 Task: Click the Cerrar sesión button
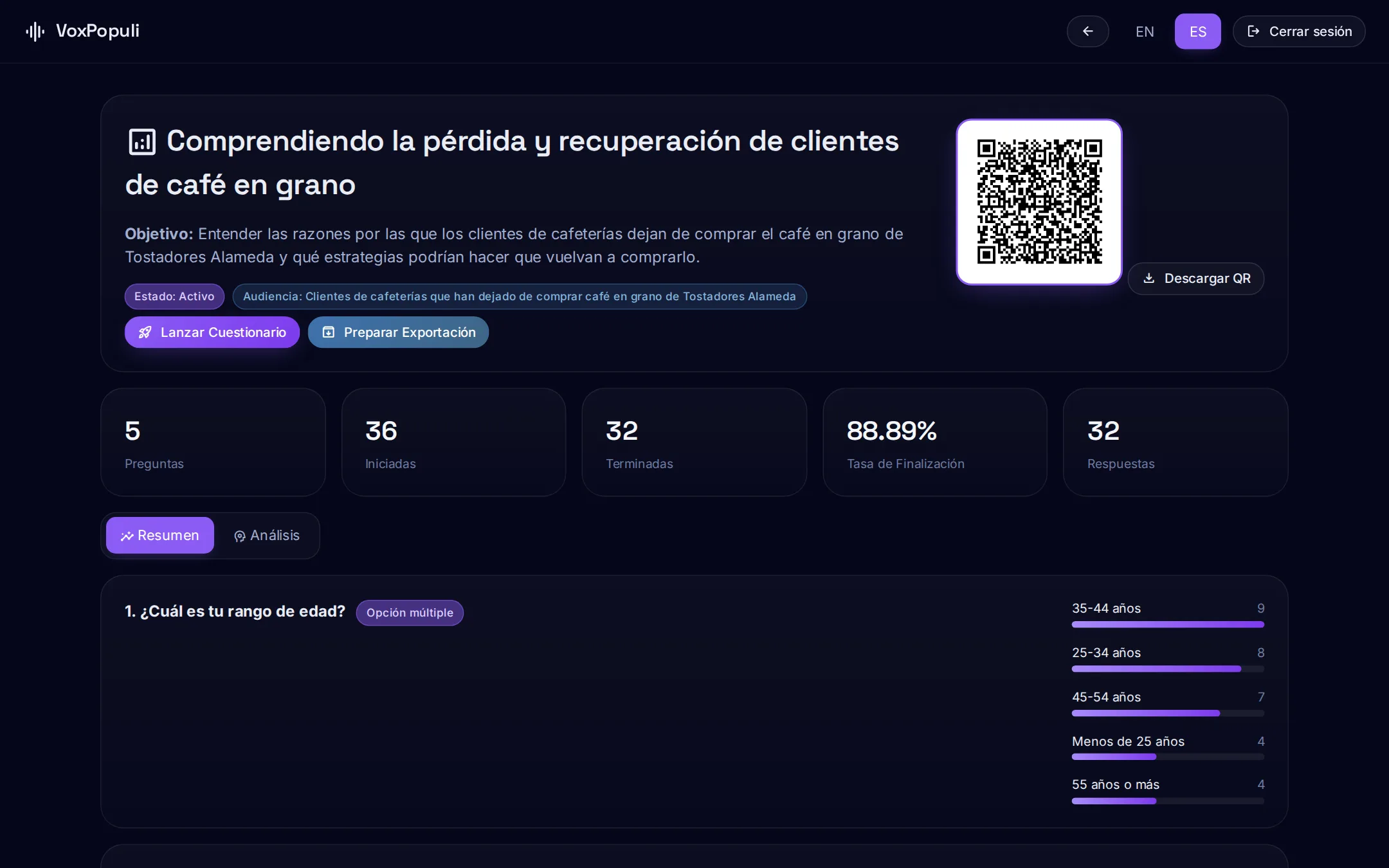coord(1298,32)
